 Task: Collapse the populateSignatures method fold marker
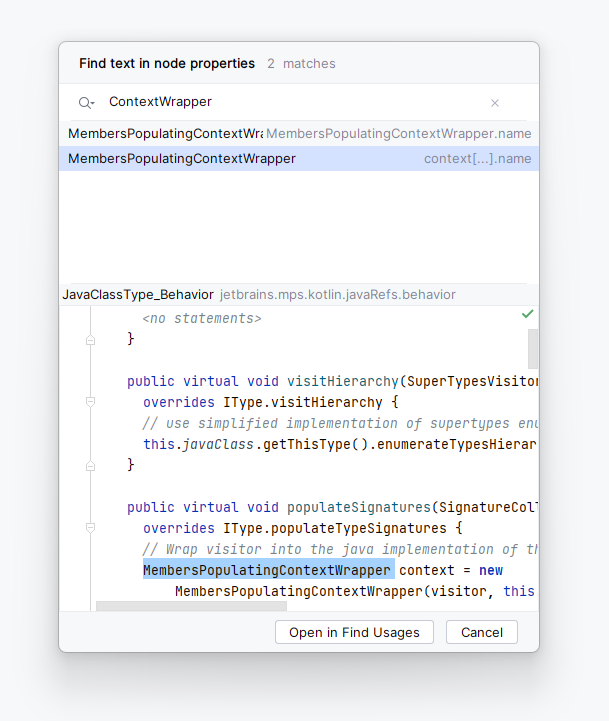point(90,528)
